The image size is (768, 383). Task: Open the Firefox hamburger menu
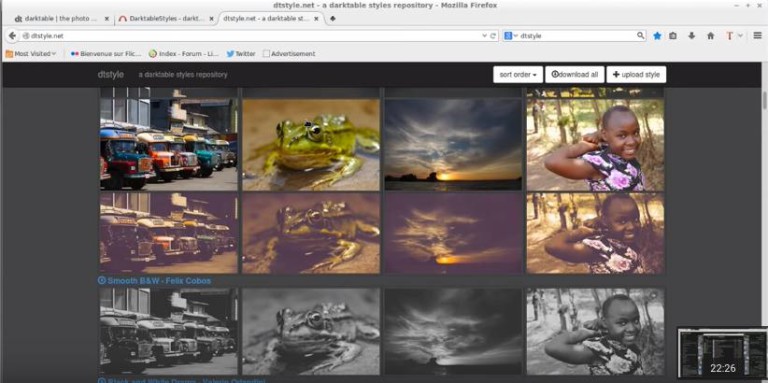757,36
